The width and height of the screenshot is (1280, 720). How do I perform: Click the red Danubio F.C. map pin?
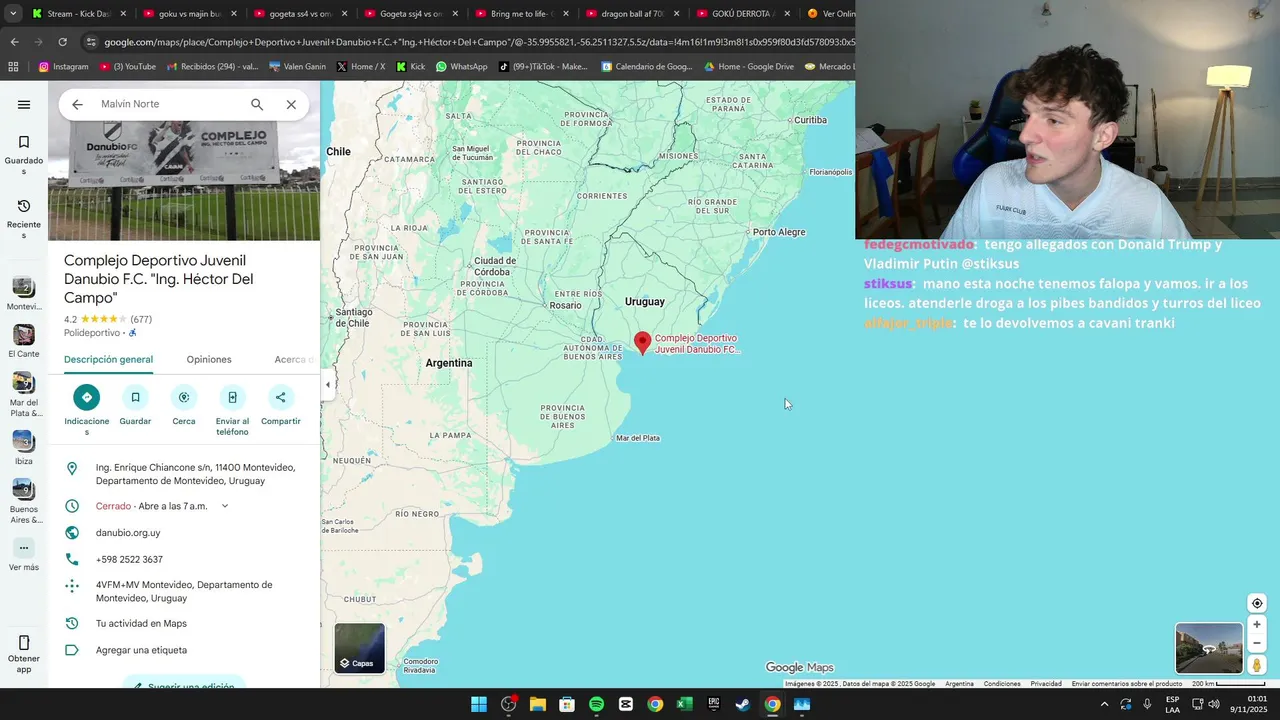click(x=643, y=343)
